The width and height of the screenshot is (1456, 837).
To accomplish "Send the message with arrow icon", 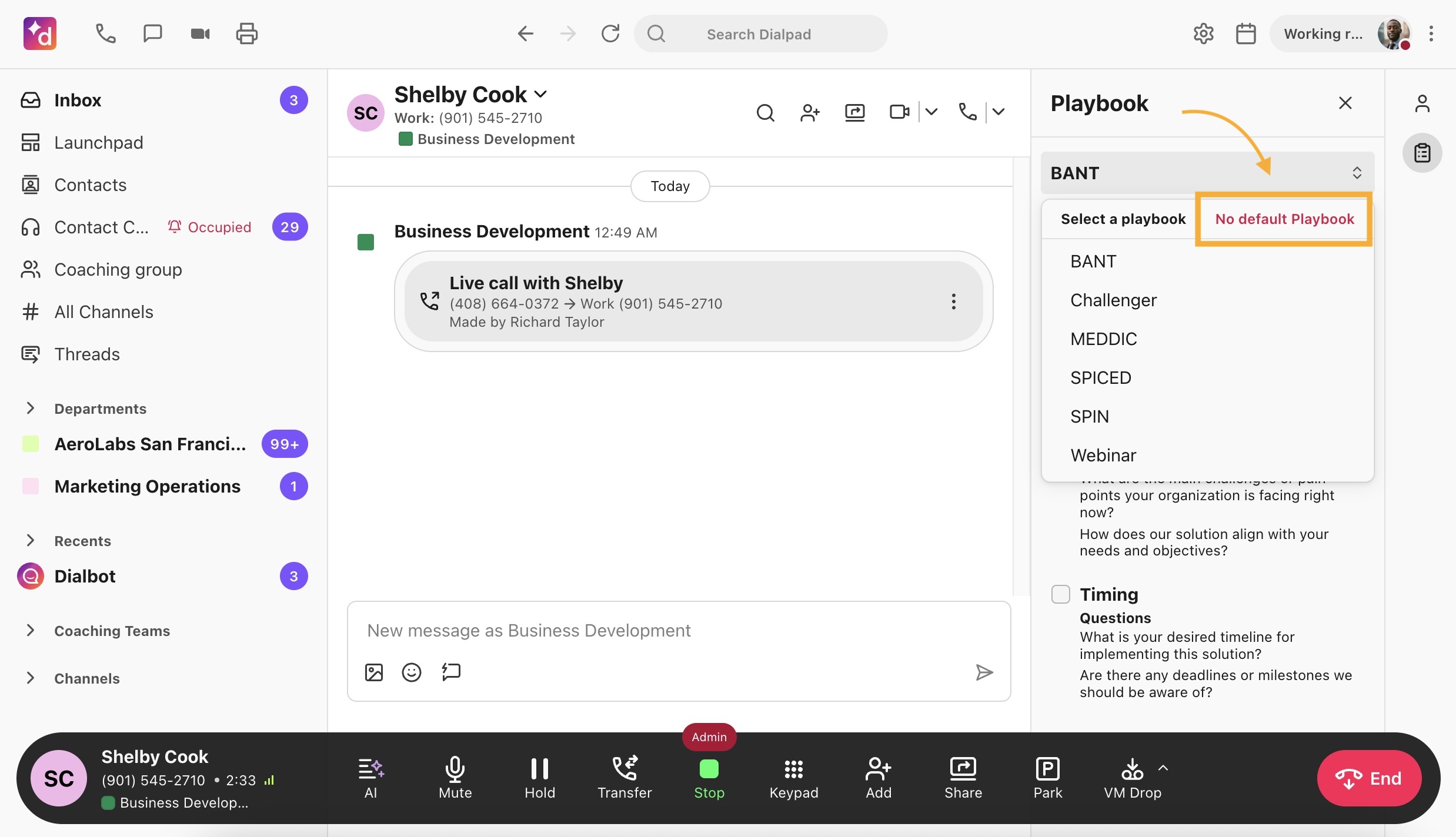I will (x=984, y=672).
